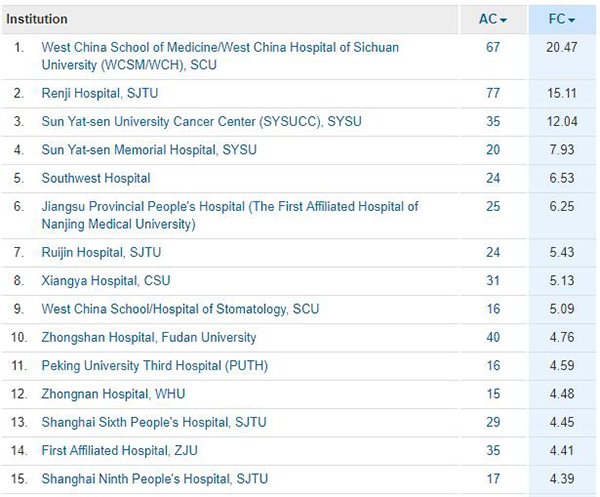Open Jiangsu Provincial People's Hospital link
This screenshot has height=497, width=600.
[x=230, y=206]
